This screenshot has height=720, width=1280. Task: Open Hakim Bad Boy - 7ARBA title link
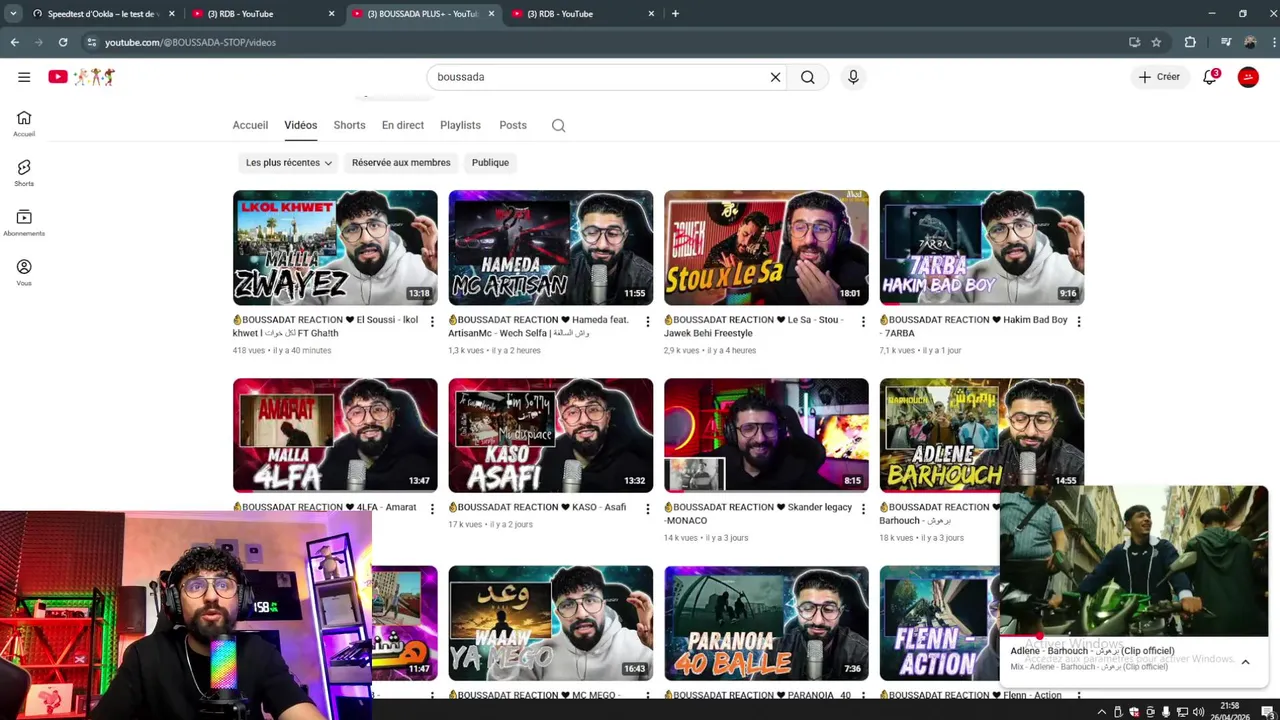(x=974, y=326)
